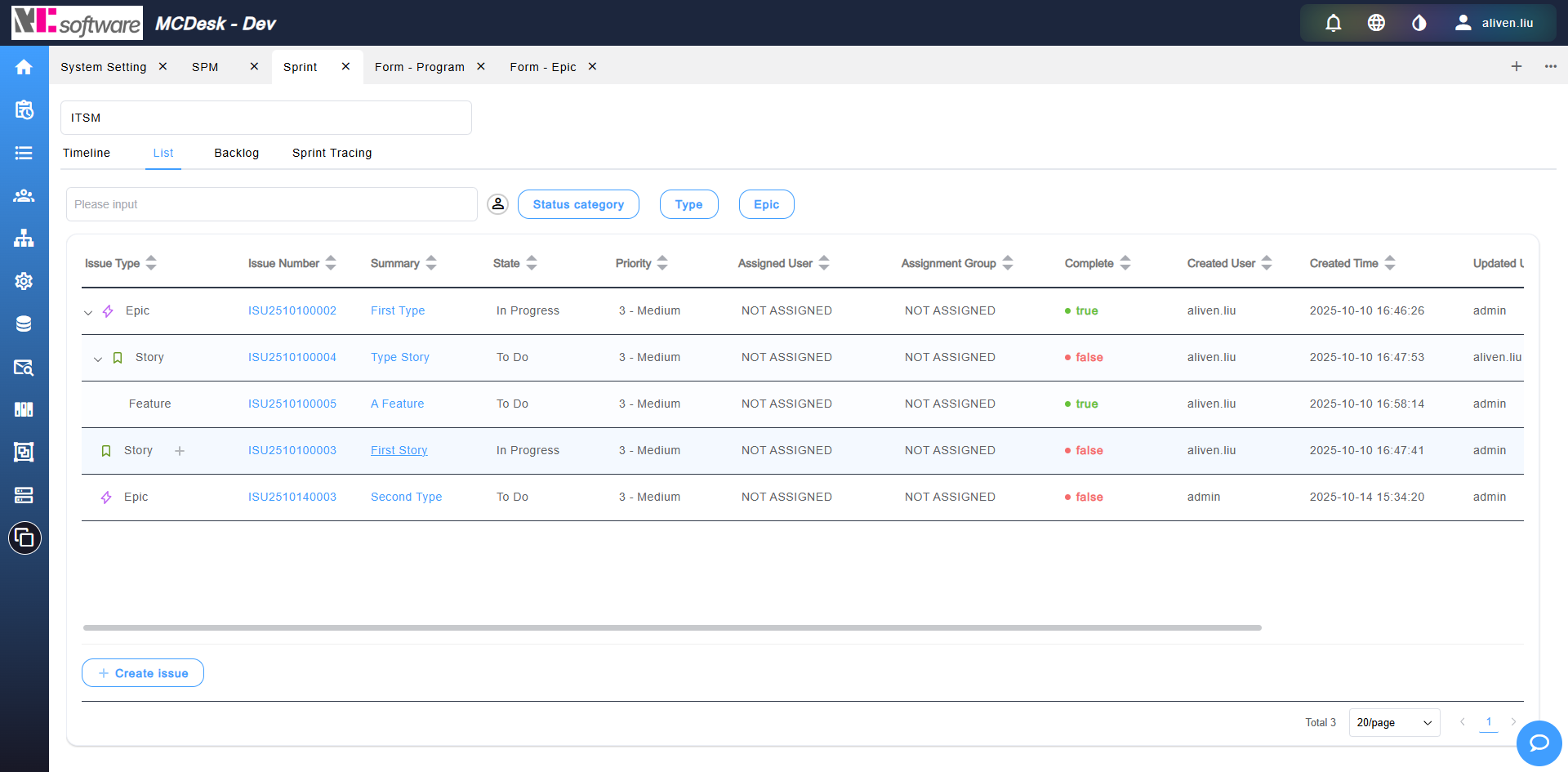Screen dimensions: 1568x772
Task: Click the plus icon beside Story row
Action: click(180, 451)
